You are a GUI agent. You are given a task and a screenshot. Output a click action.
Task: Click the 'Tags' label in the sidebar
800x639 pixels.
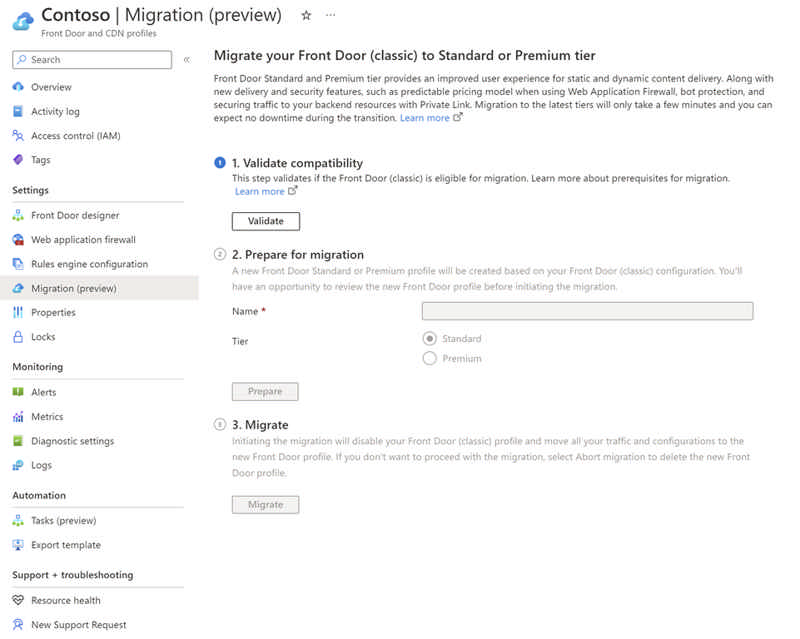click(41, 160)
